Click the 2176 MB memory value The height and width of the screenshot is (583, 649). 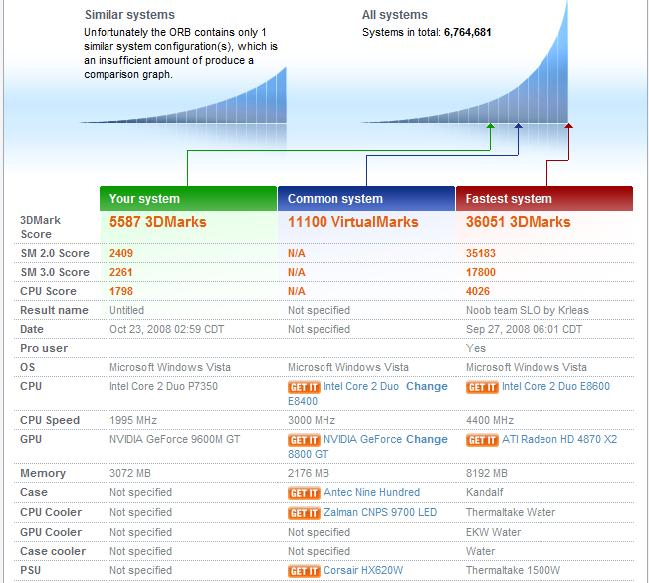coord(308,473)
